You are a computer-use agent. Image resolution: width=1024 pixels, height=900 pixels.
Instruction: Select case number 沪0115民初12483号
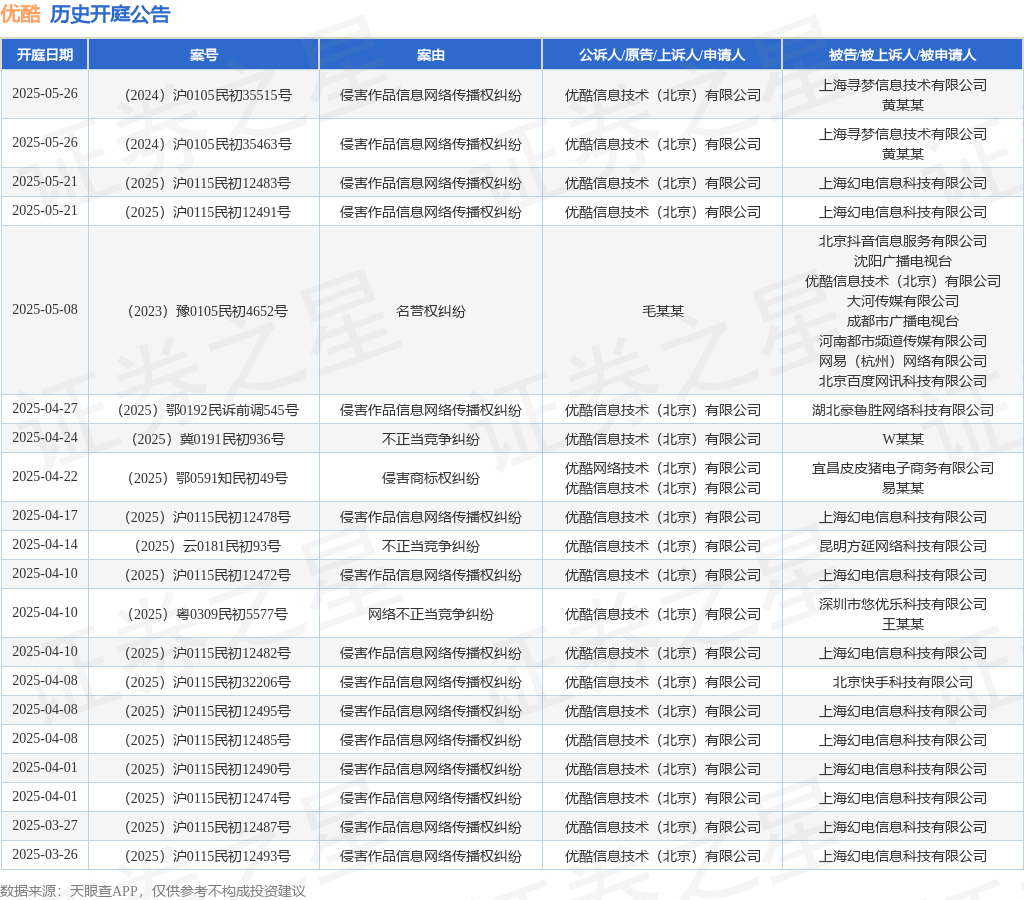(x=208, y=183)
